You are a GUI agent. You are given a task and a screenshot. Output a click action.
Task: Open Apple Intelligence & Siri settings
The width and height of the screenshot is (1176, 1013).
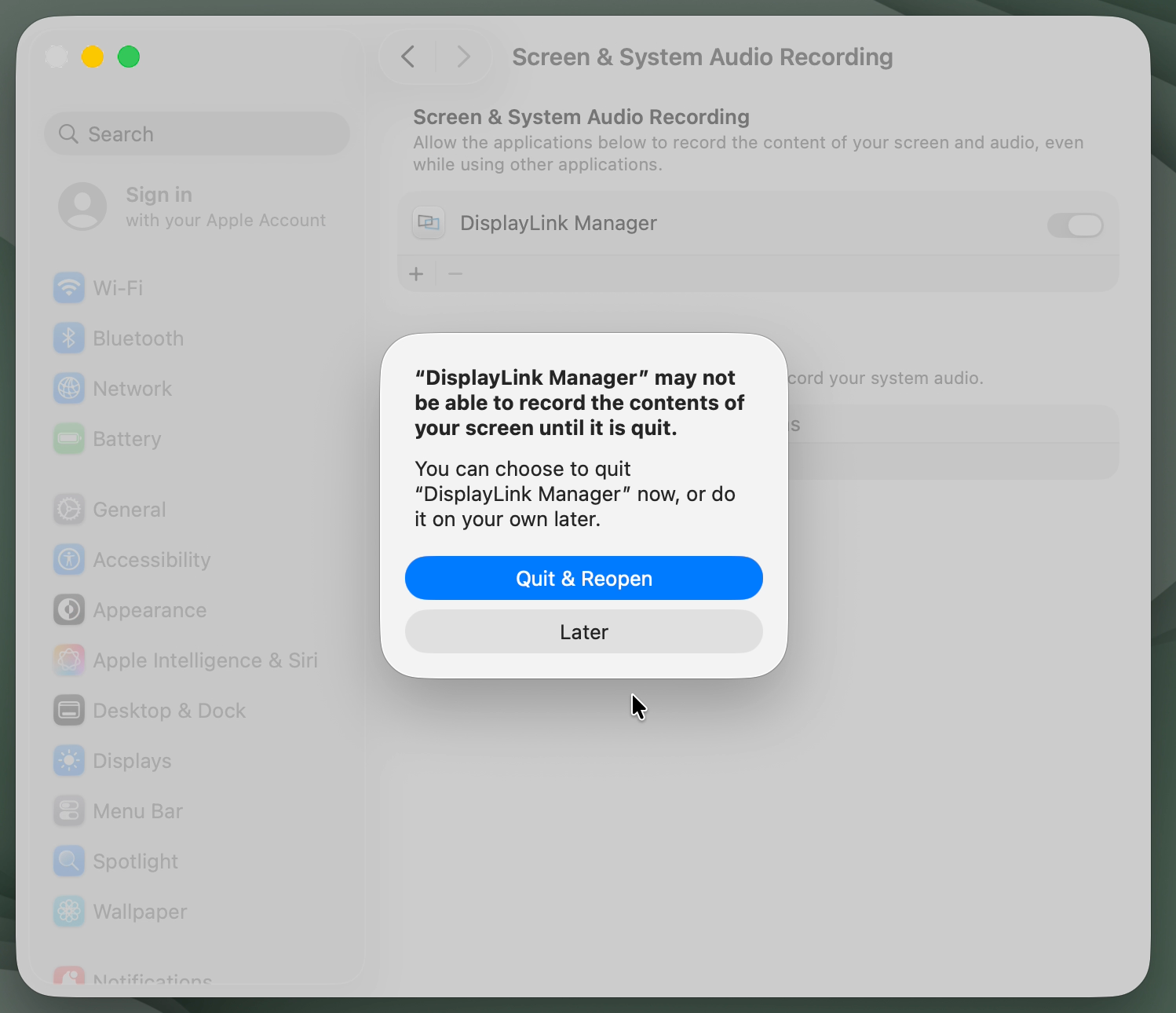tap(69, 660)
